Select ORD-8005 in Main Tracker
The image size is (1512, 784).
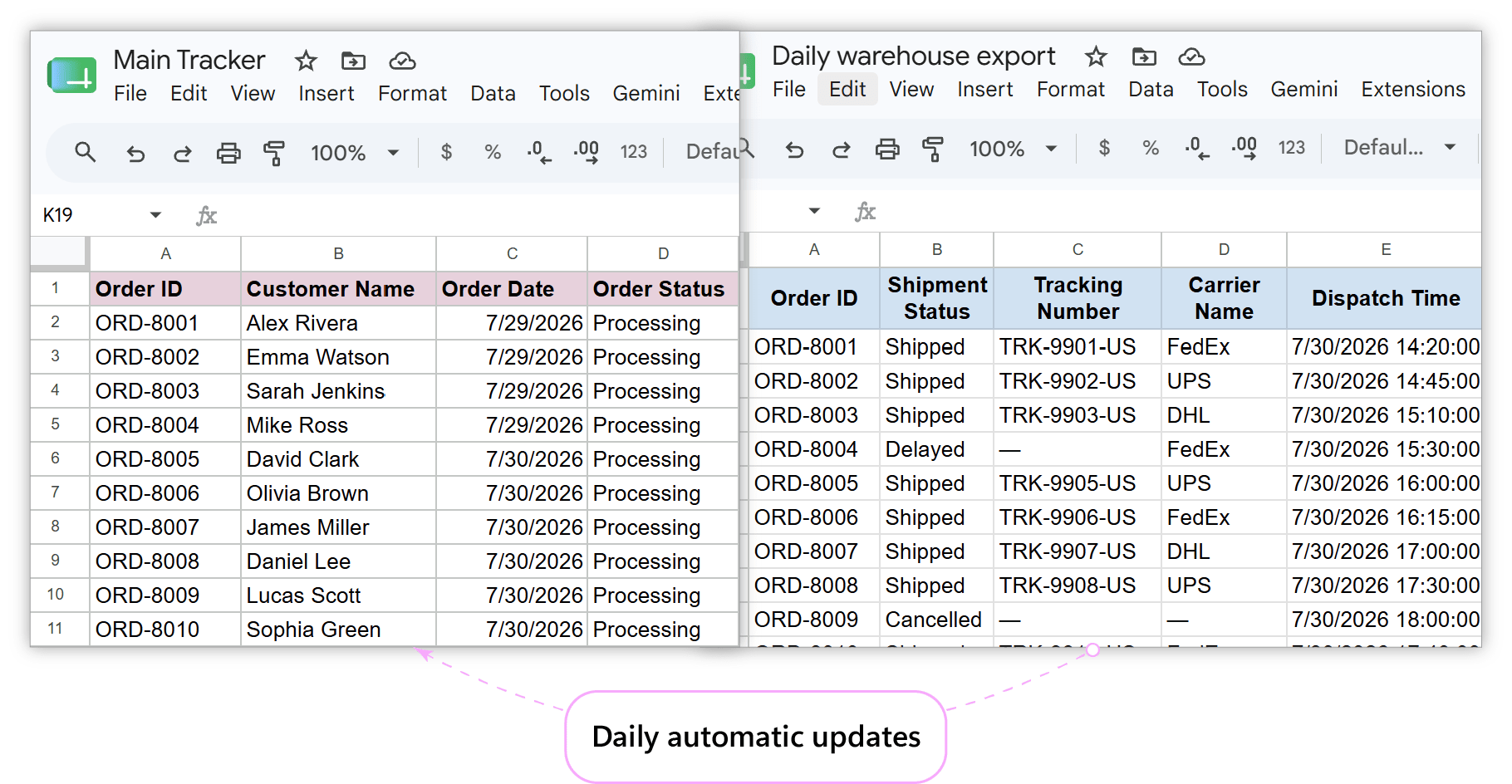pos(165,459)
